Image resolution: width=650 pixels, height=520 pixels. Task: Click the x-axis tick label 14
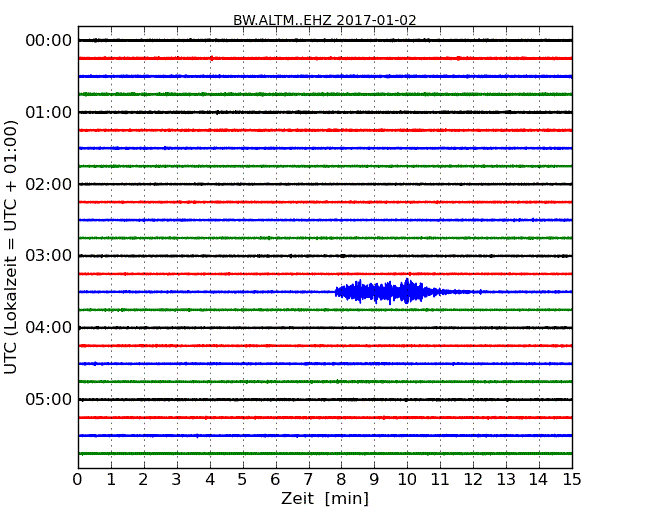pyautogui.click(x=538, y=479)
